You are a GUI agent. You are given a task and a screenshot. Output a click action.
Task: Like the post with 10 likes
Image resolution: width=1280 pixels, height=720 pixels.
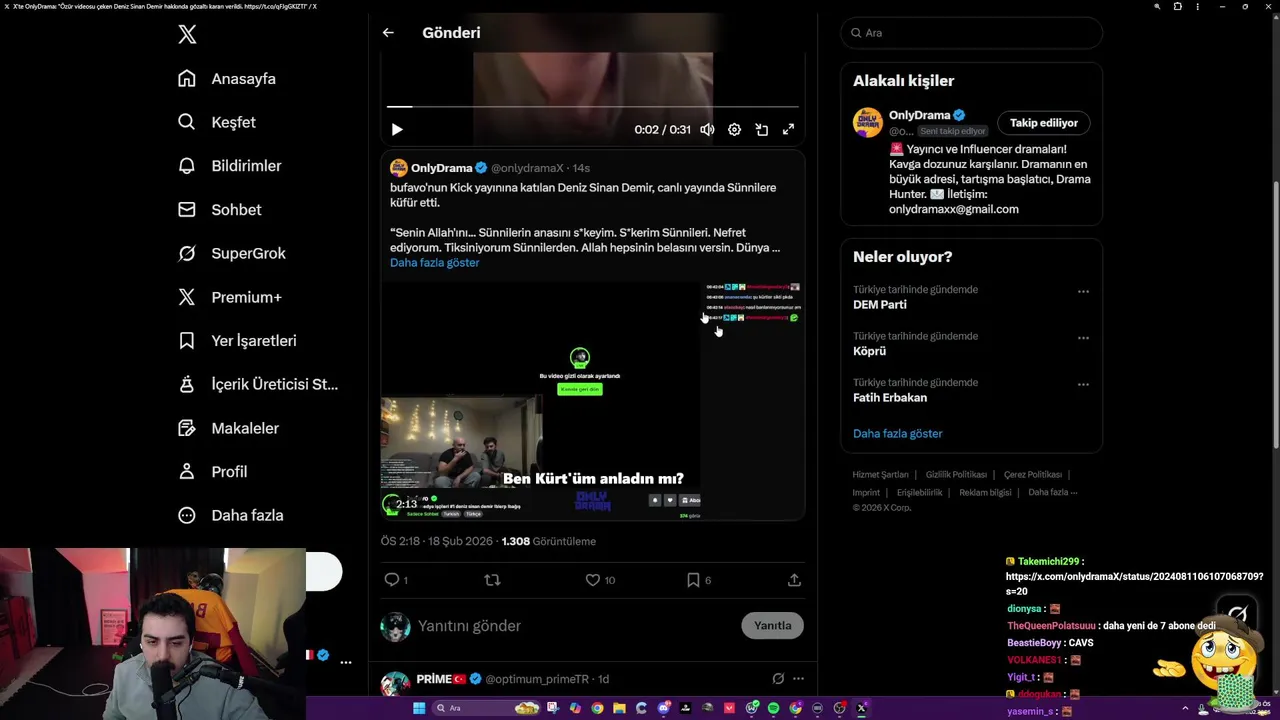tap(593, 580)
